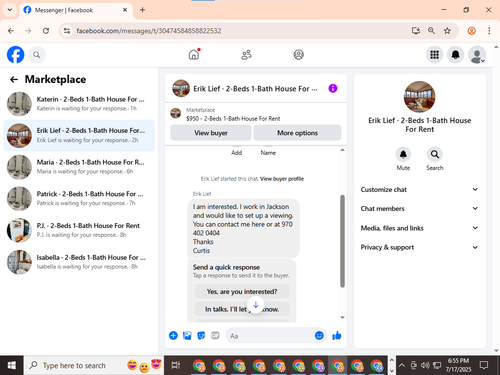Send 'Yes, are you interested?' quick response
The width and height of the screenshot is (500, 375).
tap(242, 291)
